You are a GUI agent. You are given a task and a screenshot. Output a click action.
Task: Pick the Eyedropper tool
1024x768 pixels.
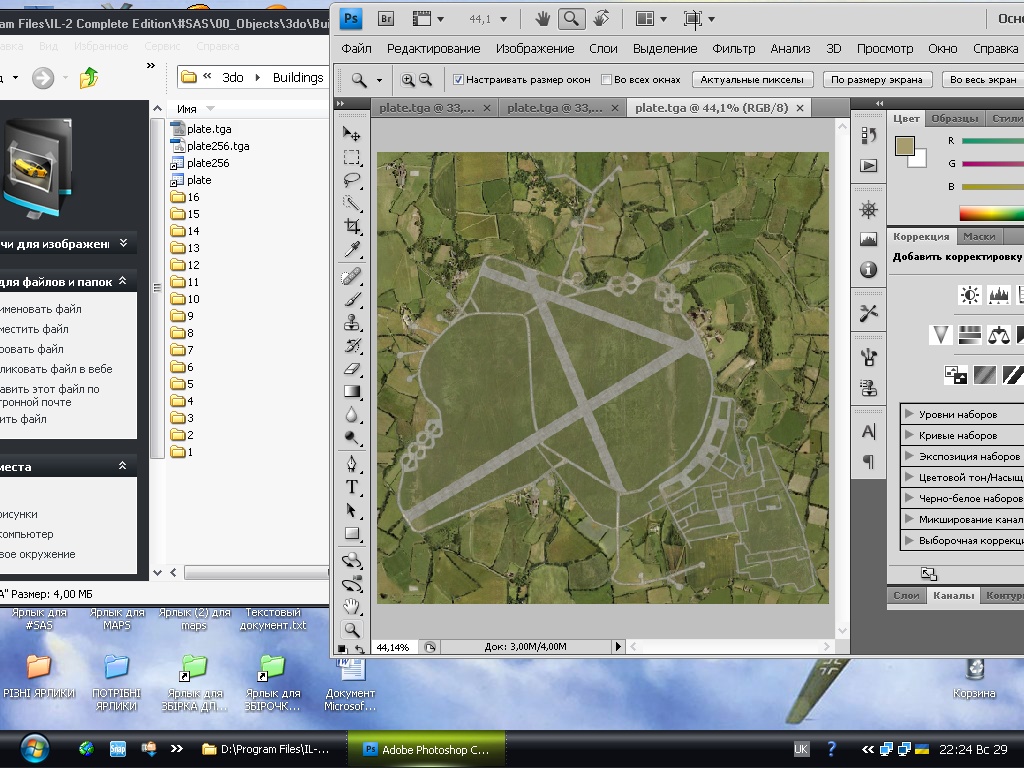[x=352, y=250]
